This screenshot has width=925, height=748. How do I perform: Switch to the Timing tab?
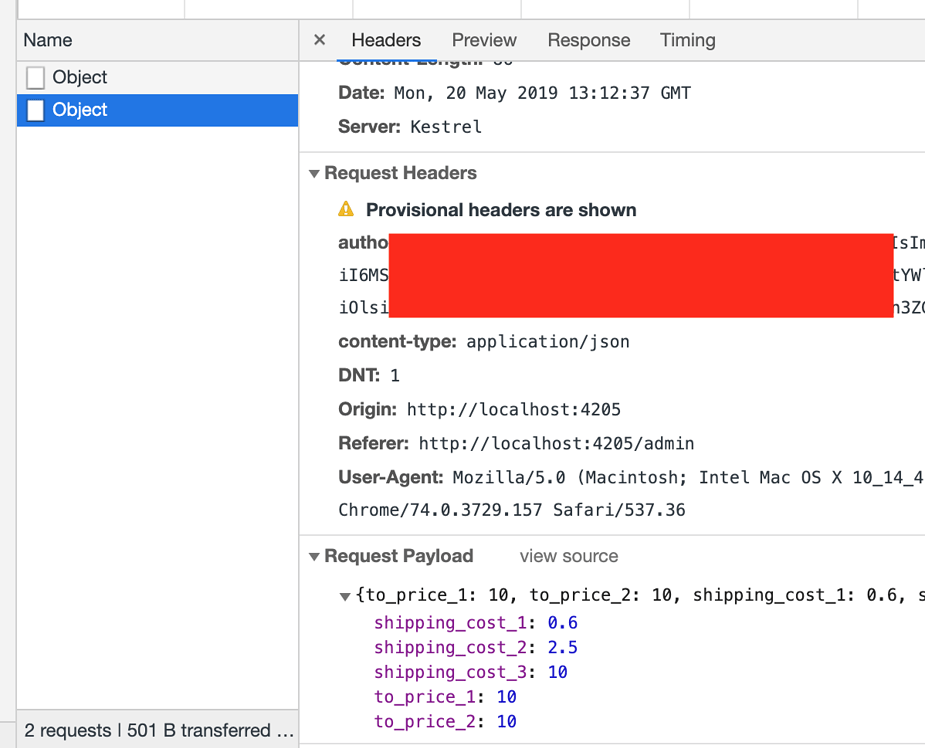point(687,40)
